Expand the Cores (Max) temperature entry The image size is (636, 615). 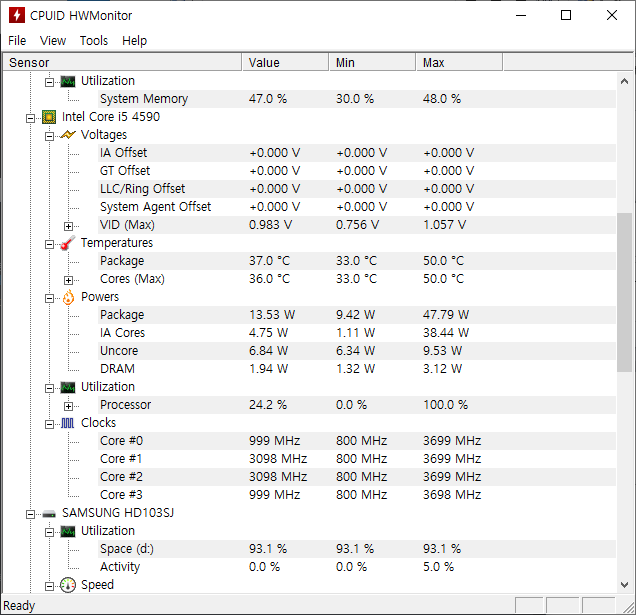tap(69, 280)
